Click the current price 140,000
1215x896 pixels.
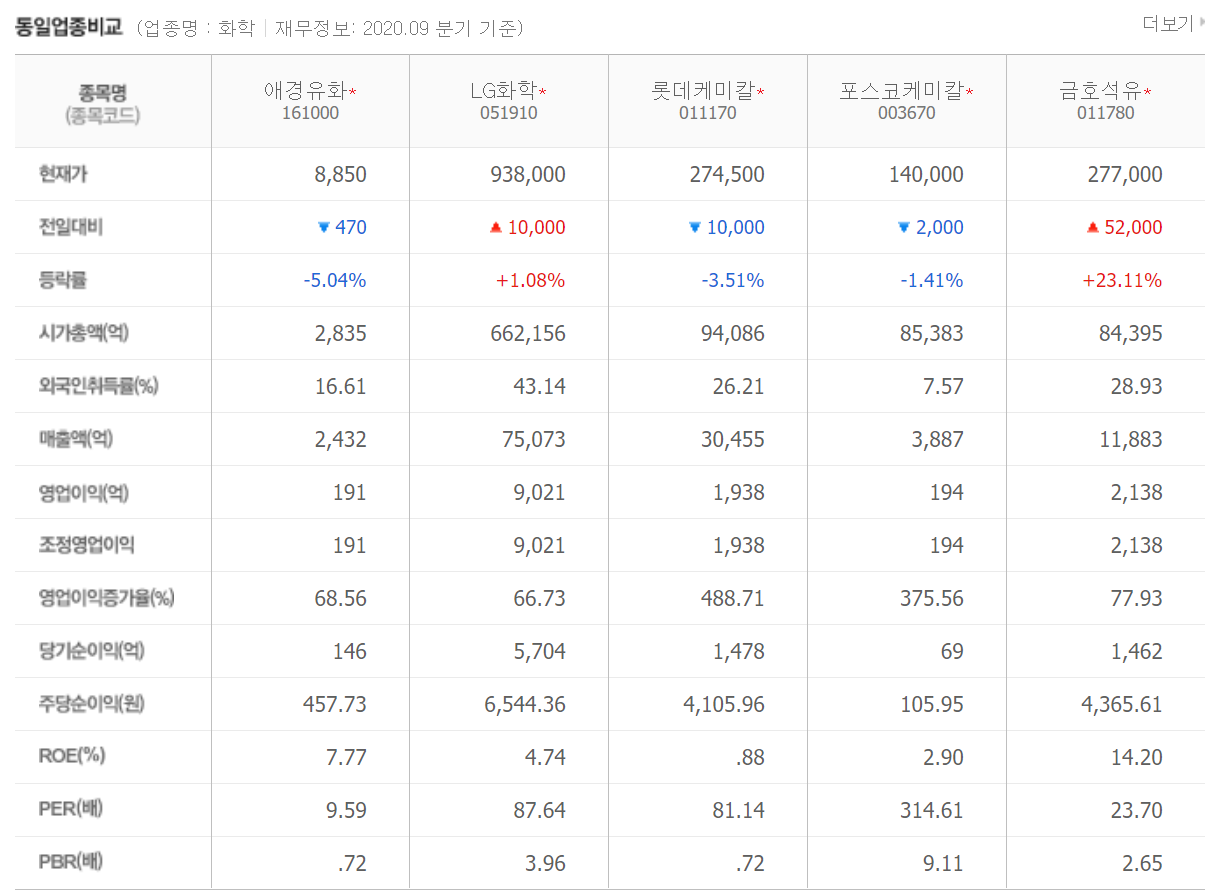[x=926, y=175]
